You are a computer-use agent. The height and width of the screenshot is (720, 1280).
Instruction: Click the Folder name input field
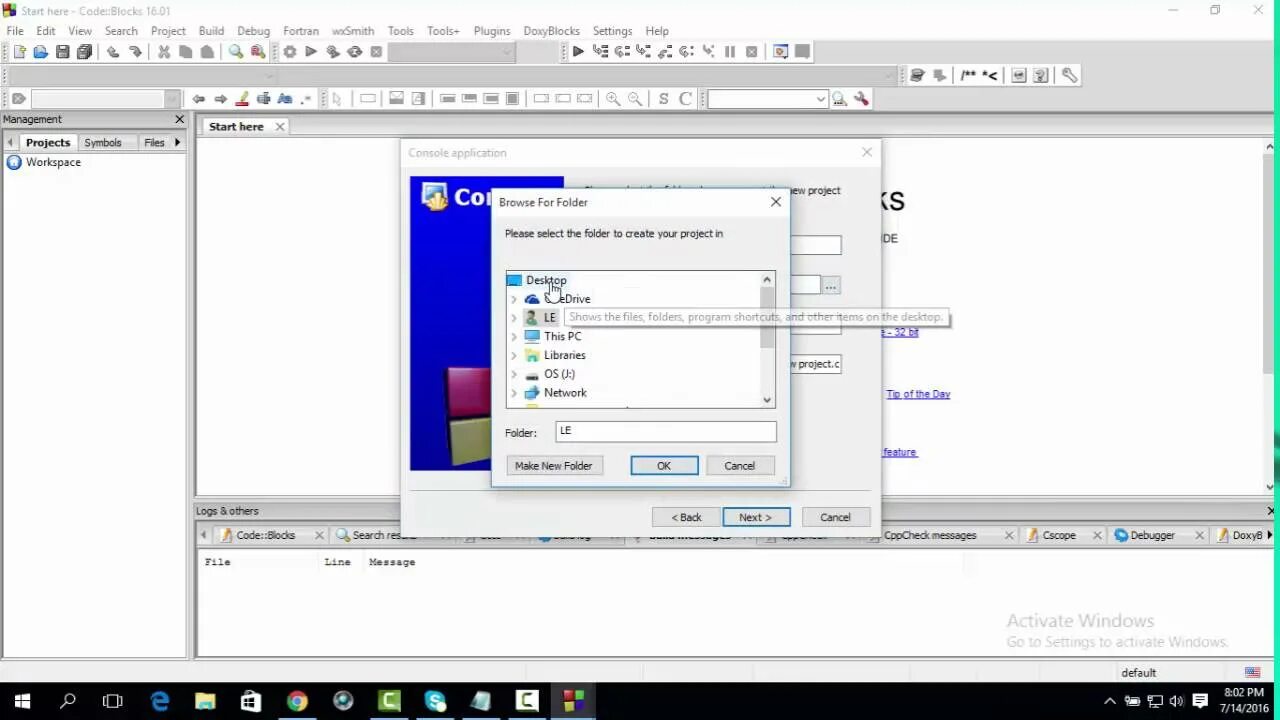click(x=666, y=431)
